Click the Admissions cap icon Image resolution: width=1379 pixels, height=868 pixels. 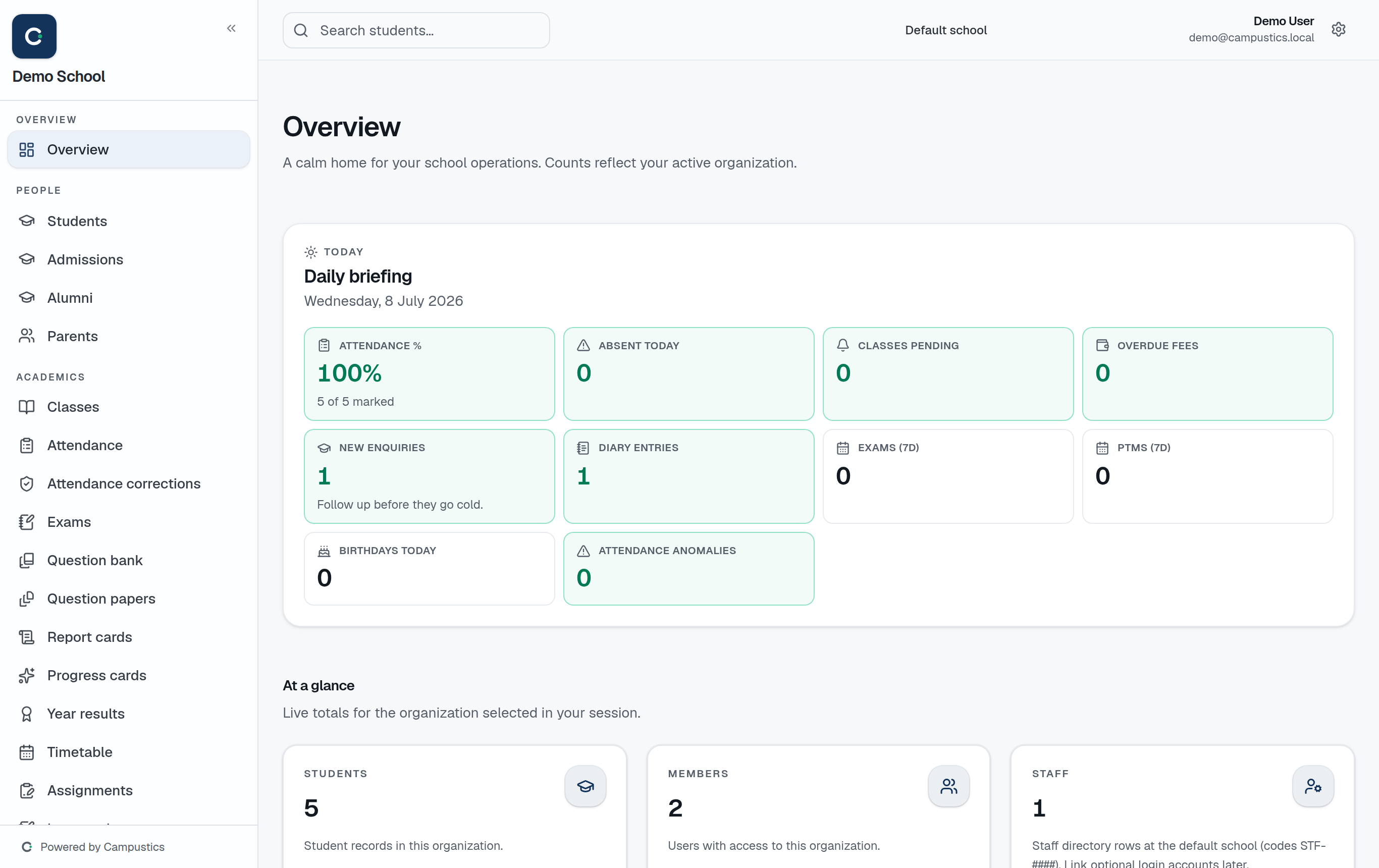pos(27,259)
